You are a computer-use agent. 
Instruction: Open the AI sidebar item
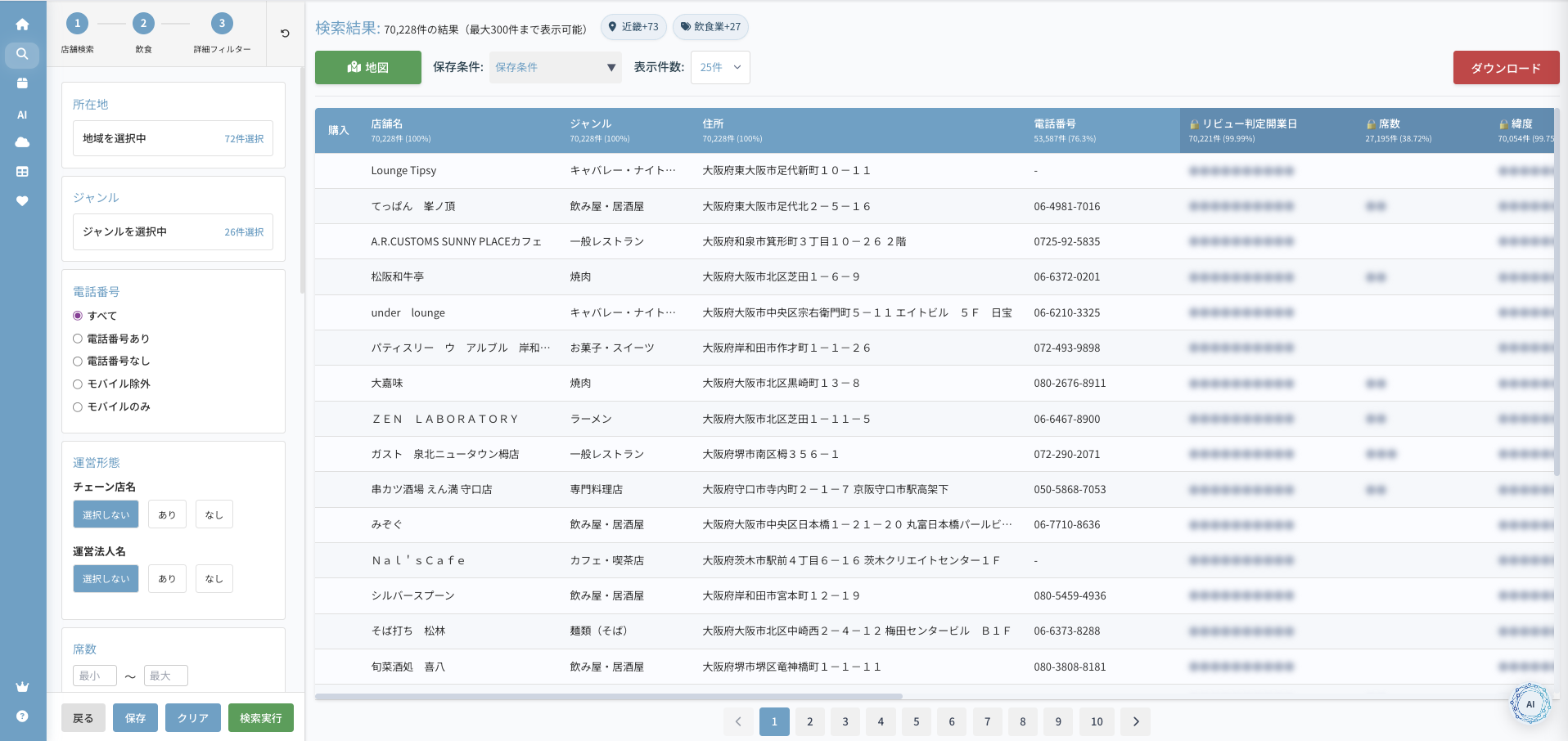22,115
